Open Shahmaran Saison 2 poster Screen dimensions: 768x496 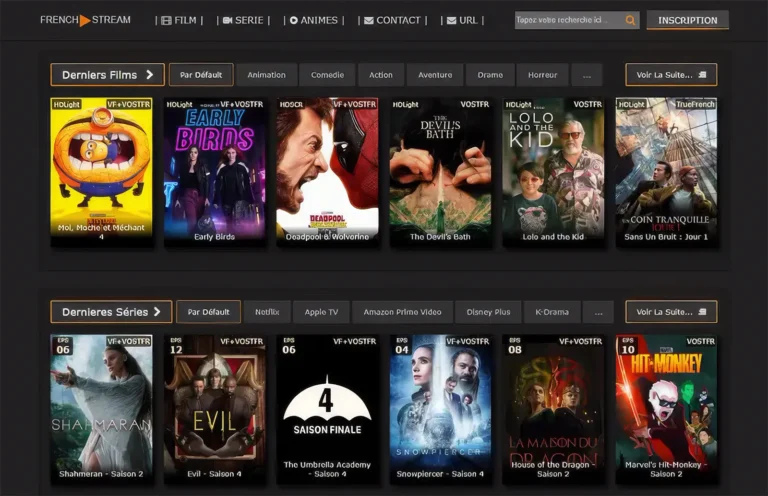point(101,409)
